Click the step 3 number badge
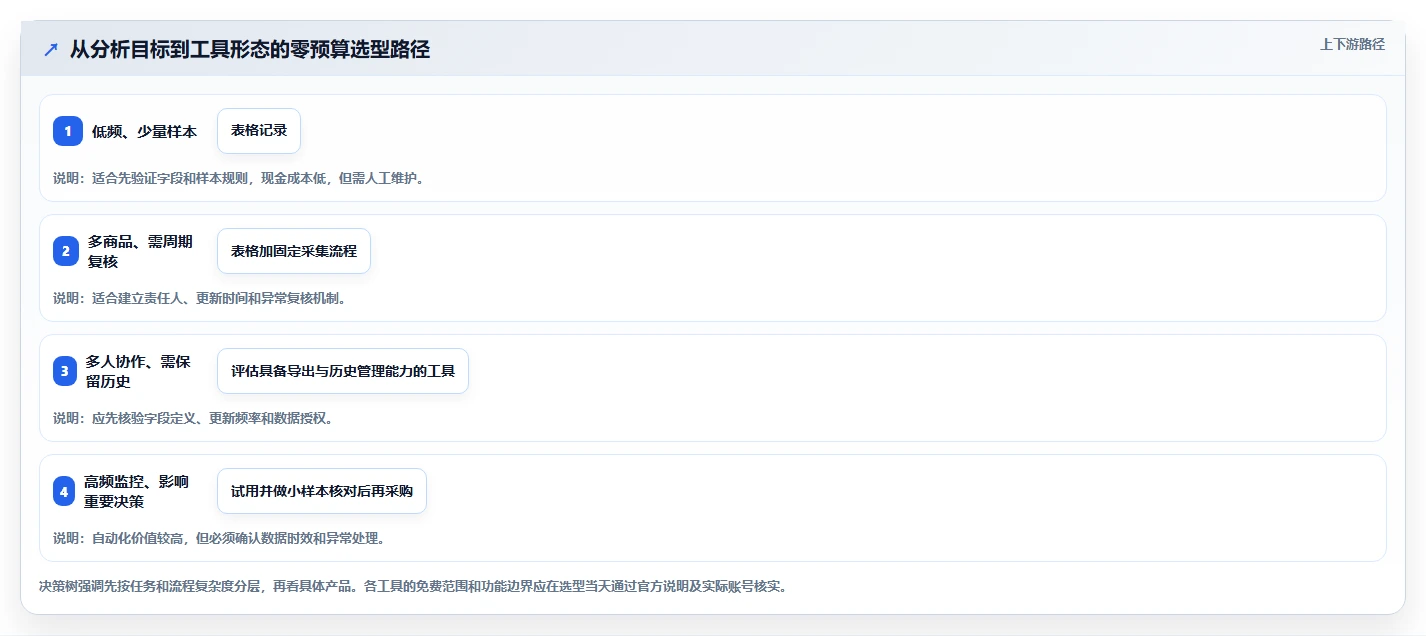The image size is (1426, 636). 65,371
